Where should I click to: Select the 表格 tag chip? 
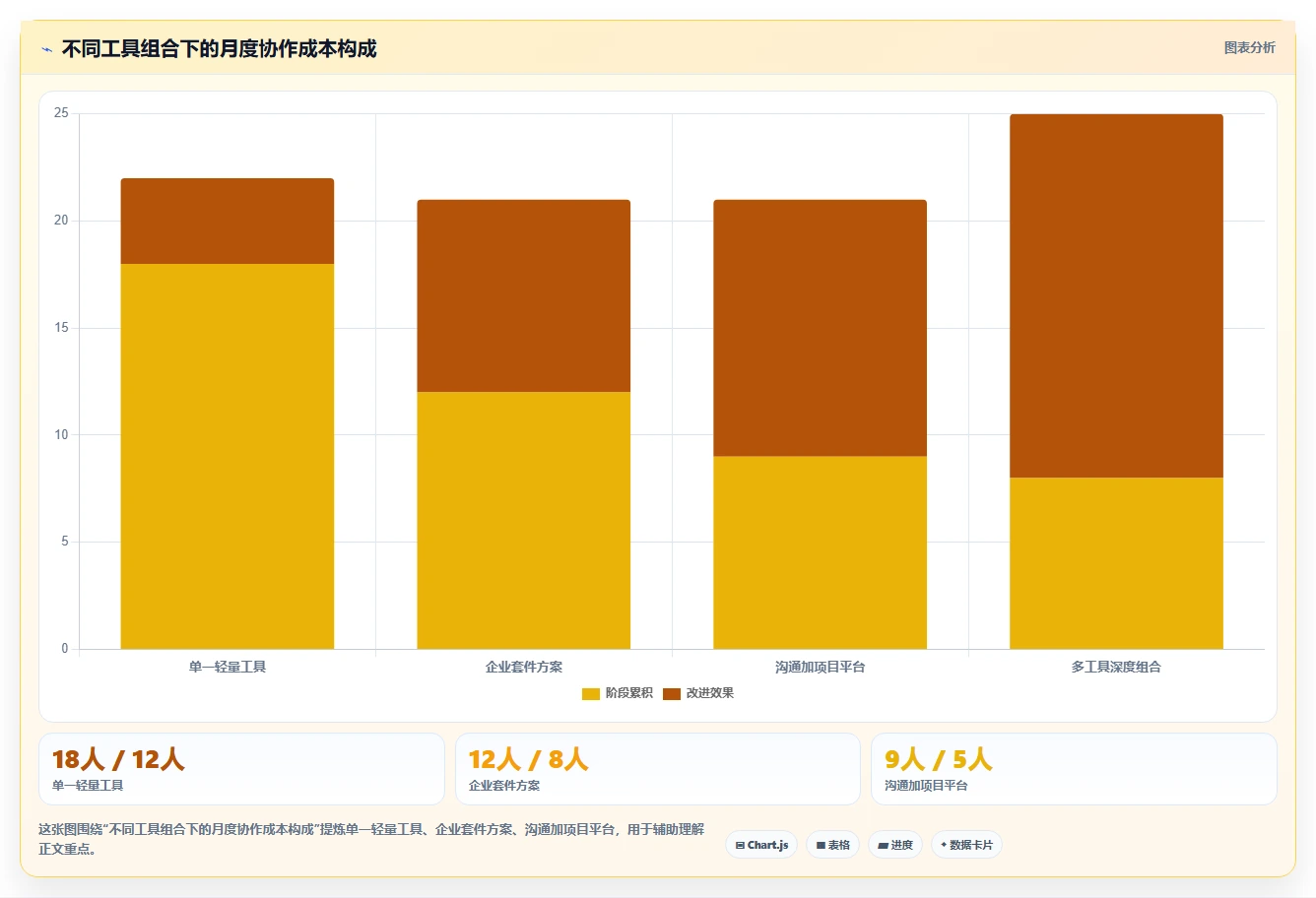[832, 845]
